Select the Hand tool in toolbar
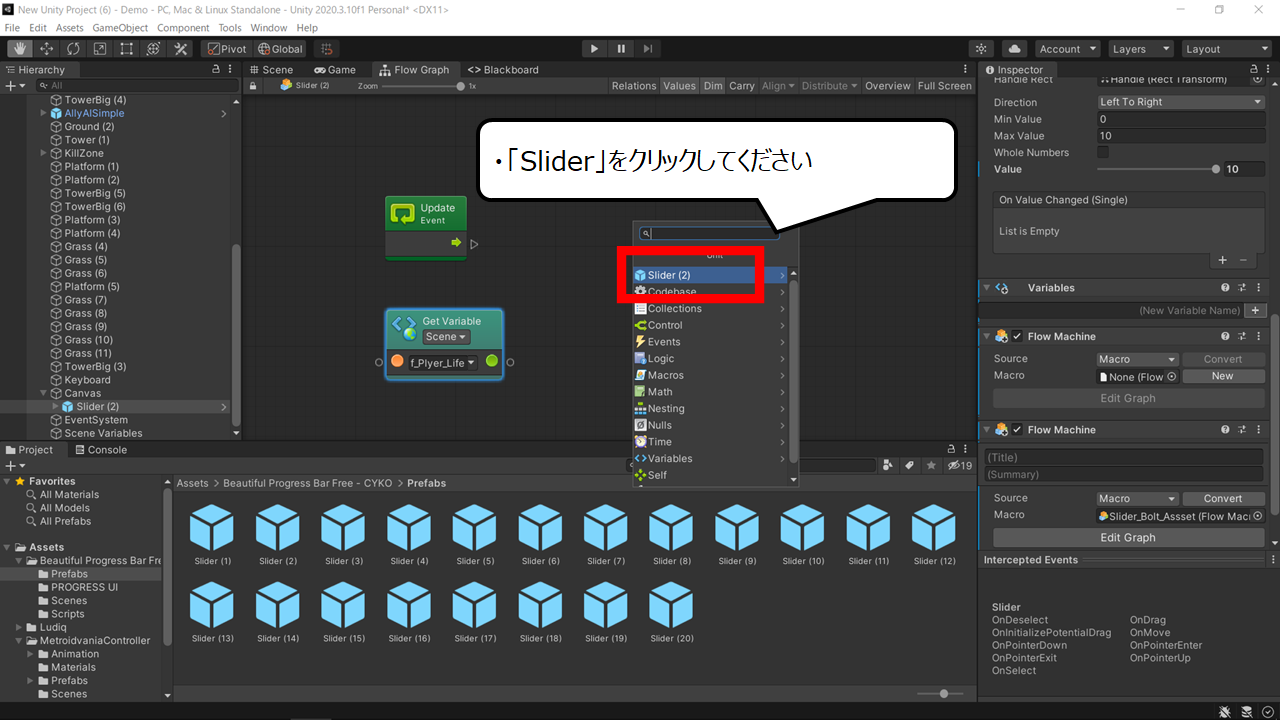Image resolution: width=1280 pixels, height=720 pixels. click(x=20, y=49)
